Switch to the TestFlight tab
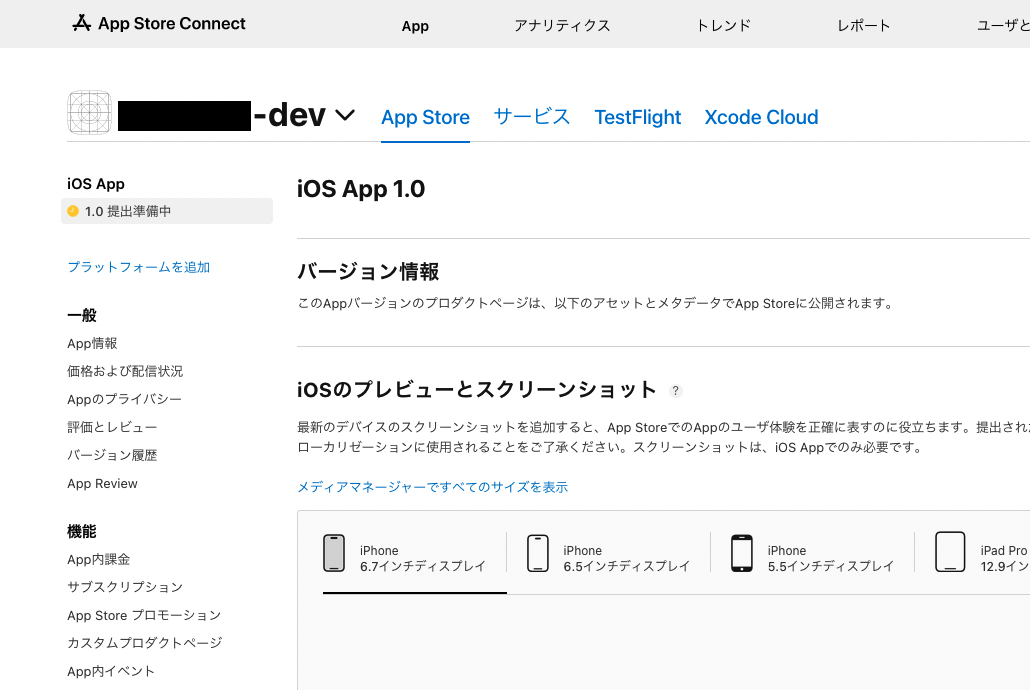The image size is (1030, 690). (x=637, y=117)
